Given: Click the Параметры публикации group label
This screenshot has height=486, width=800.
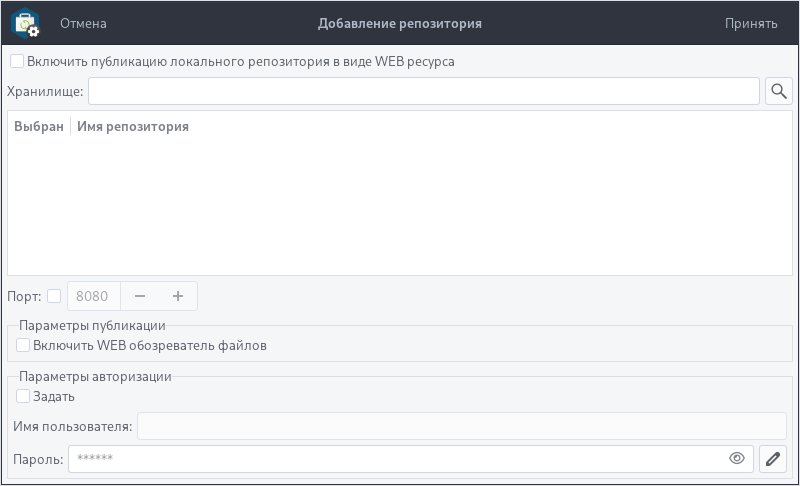Looking at the screenshot, I should 92,325.
